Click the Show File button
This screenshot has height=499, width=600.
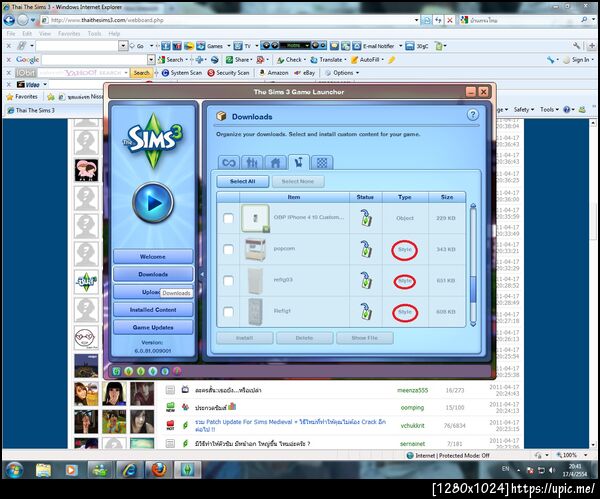[364, 338]
